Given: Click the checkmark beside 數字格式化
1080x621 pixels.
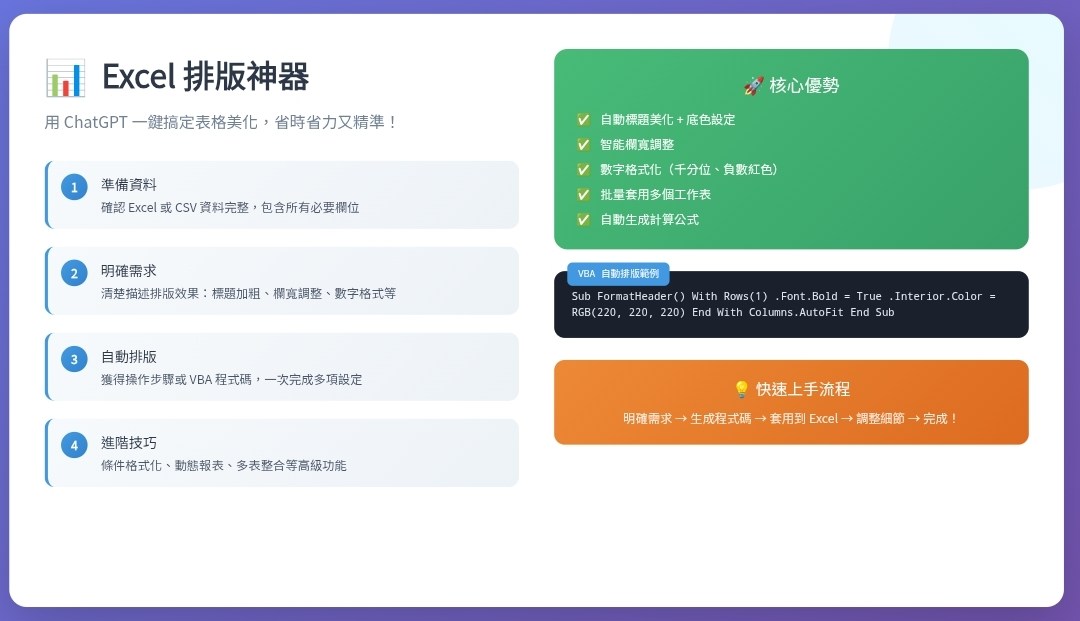Looking at the screenshot, I should point(583,169).
